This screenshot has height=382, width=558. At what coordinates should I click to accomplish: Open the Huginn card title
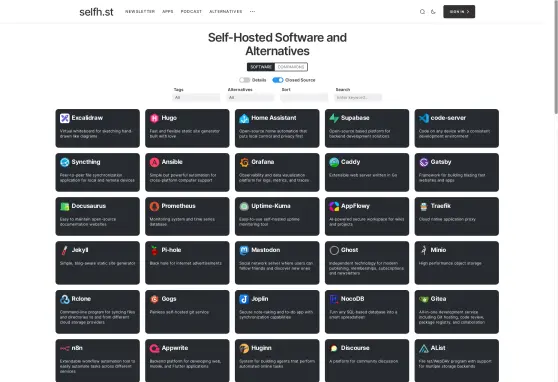point(261,348)
